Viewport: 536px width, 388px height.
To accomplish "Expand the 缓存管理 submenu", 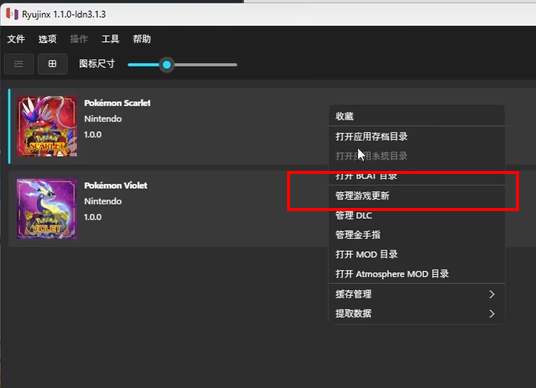I will coord(417,294).
